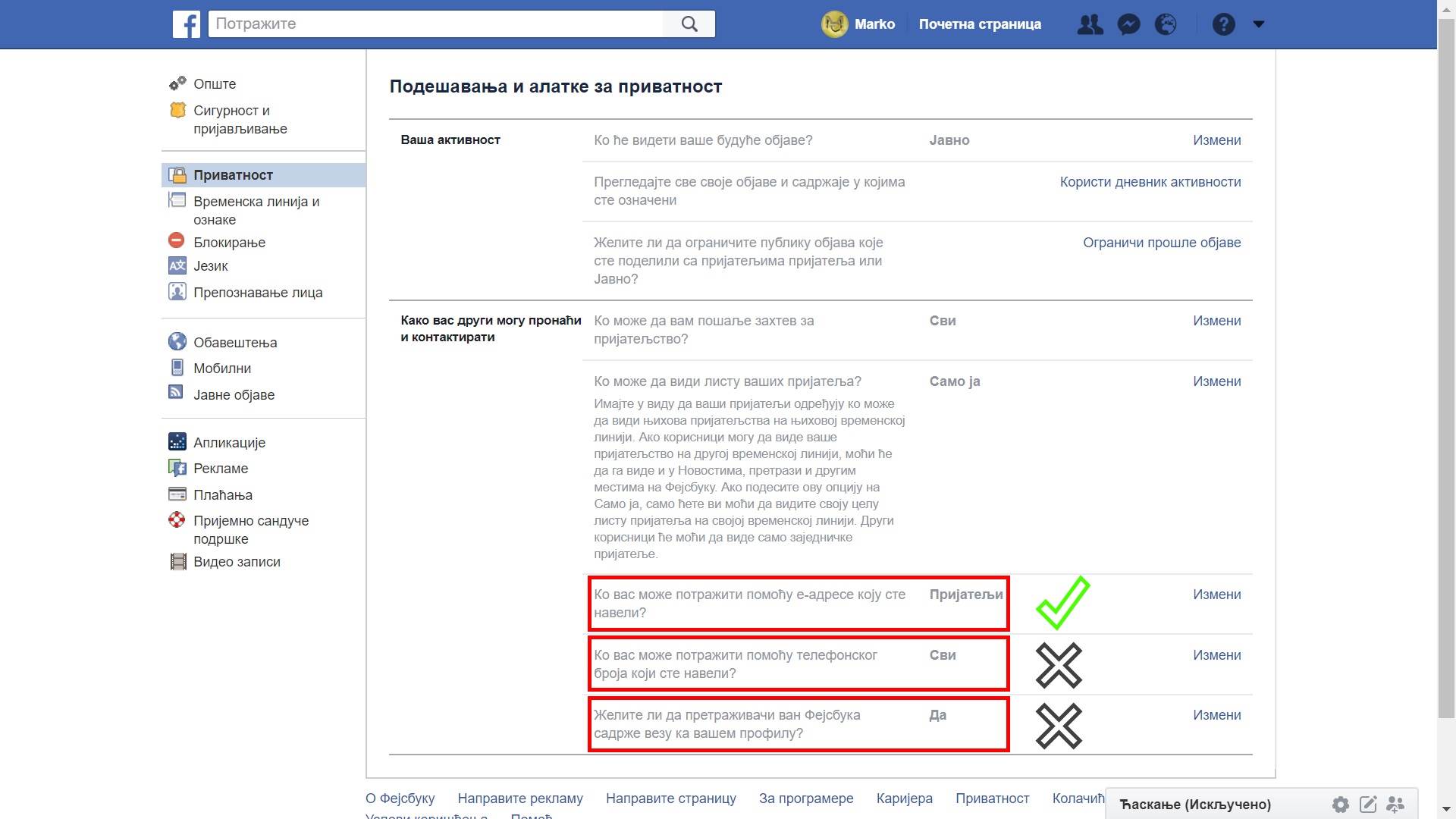Go to Почетна страница
Viewport: 1456px width, 819px height.
[980, 24]
